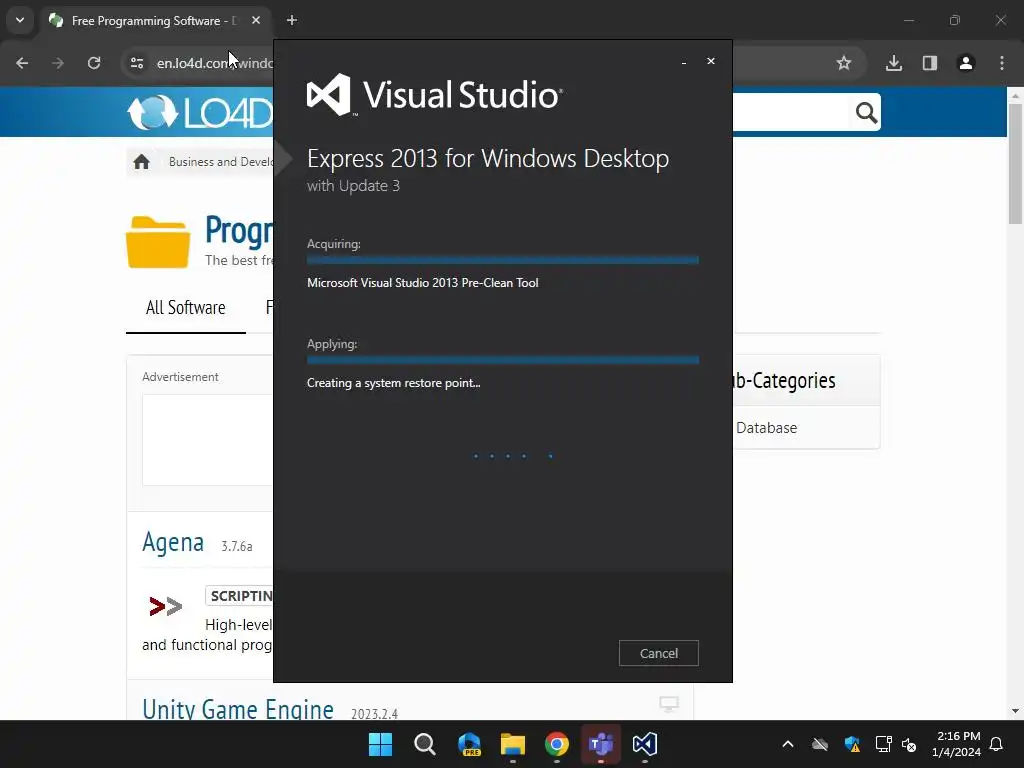The height and width of the screenshot is (768, 1024).
Task: Click the yellow folder category icon
Action: point(158,242)
